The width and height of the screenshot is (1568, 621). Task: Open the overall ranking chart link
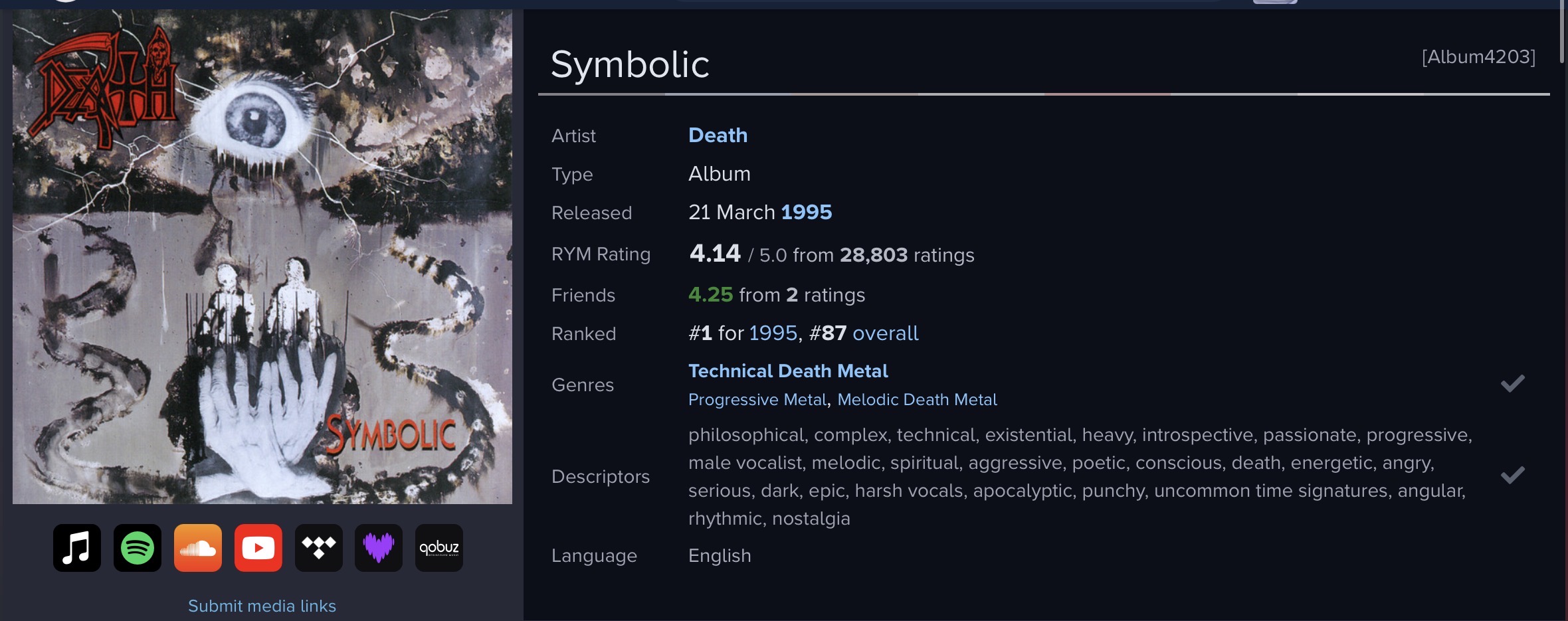885,333
